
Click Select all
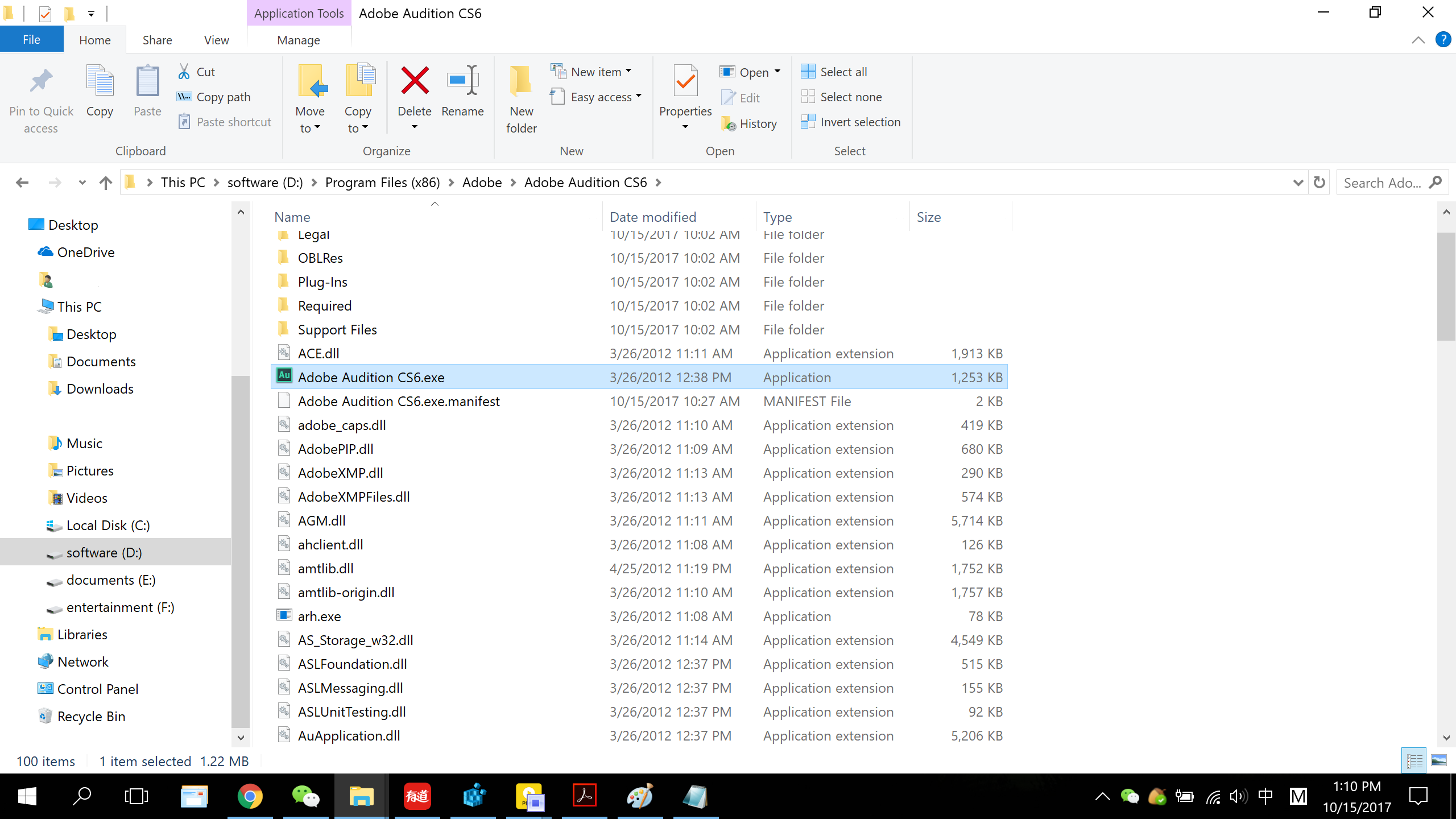tap(834, 72)
